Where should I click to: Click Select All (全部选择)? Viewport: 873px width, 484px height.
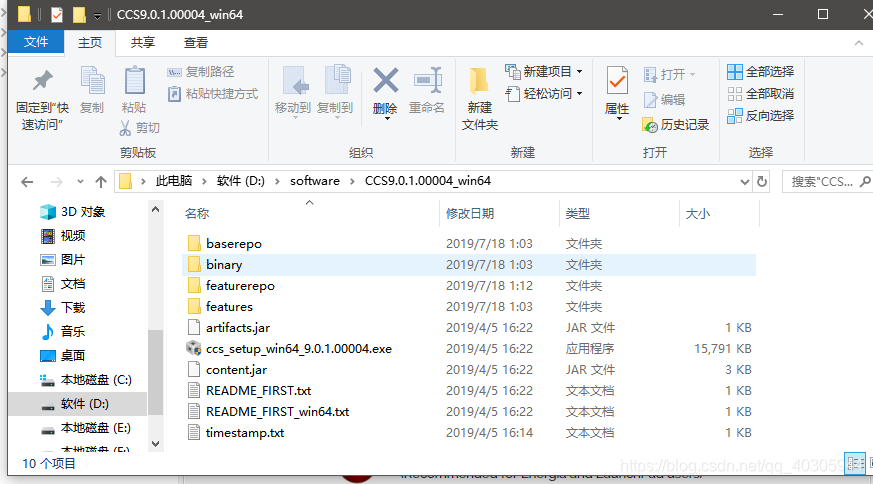(x=761, y=72)
